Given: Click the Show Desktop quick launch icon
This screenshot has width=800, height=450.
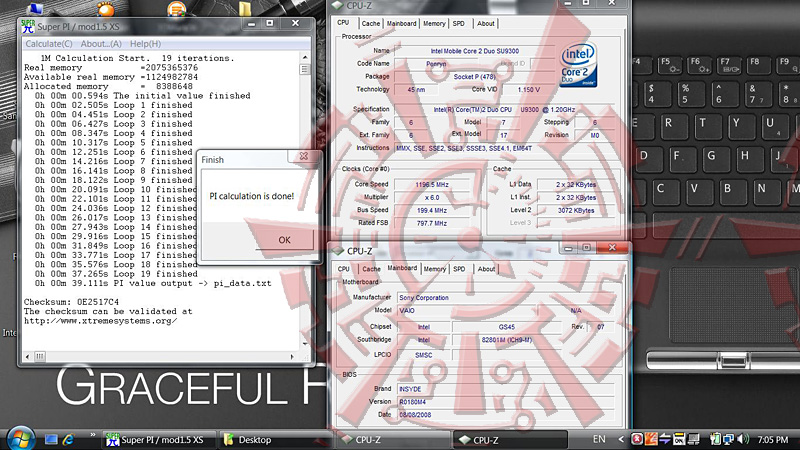Looking at the screenshot, I should pos(51,439).
